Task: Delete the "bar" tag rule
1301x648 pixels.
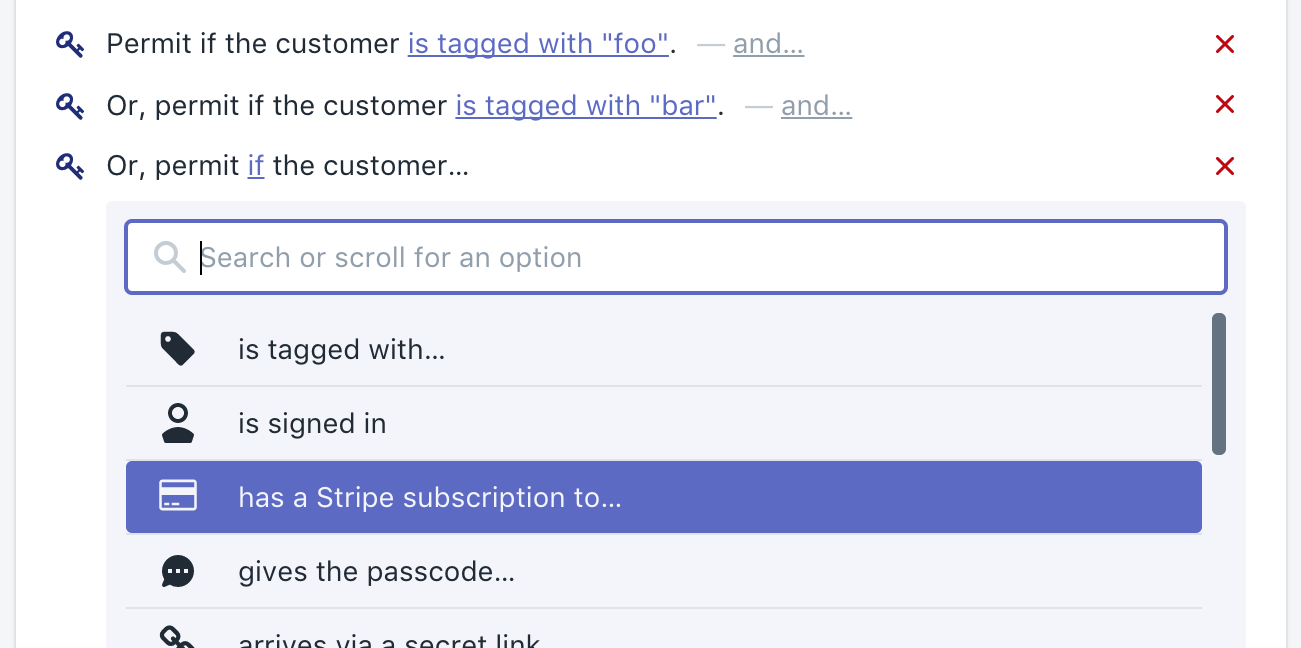Action: (1224, 105)
